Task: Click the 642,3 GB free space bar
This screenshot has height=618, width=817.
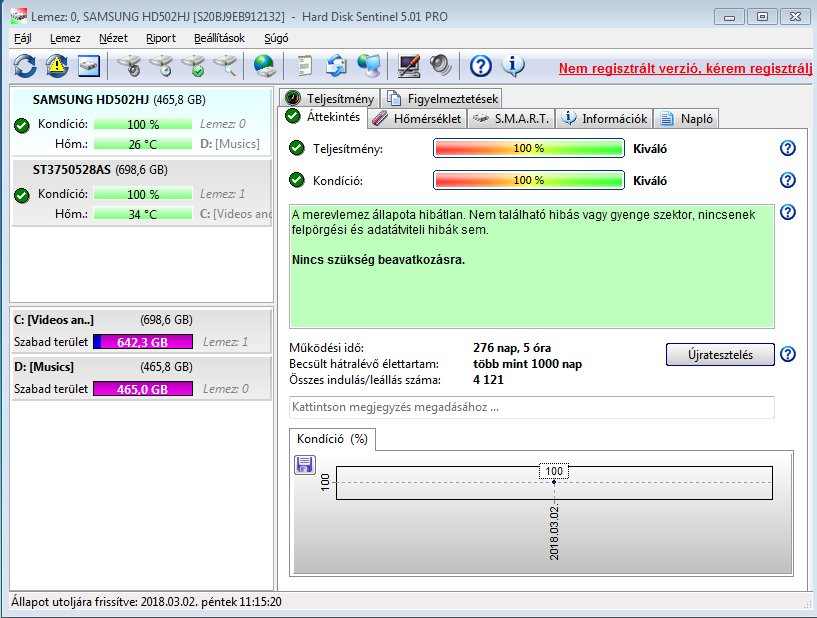Action: pos(143,342)
